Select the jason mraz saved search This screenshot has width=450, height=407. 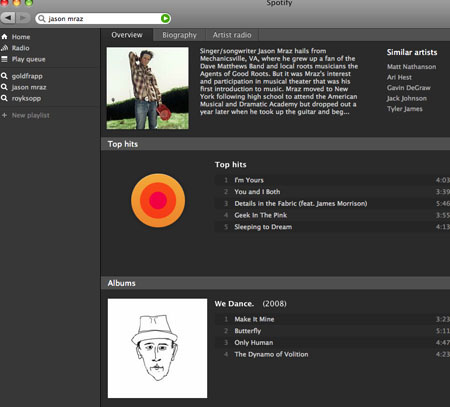point(29,87)
